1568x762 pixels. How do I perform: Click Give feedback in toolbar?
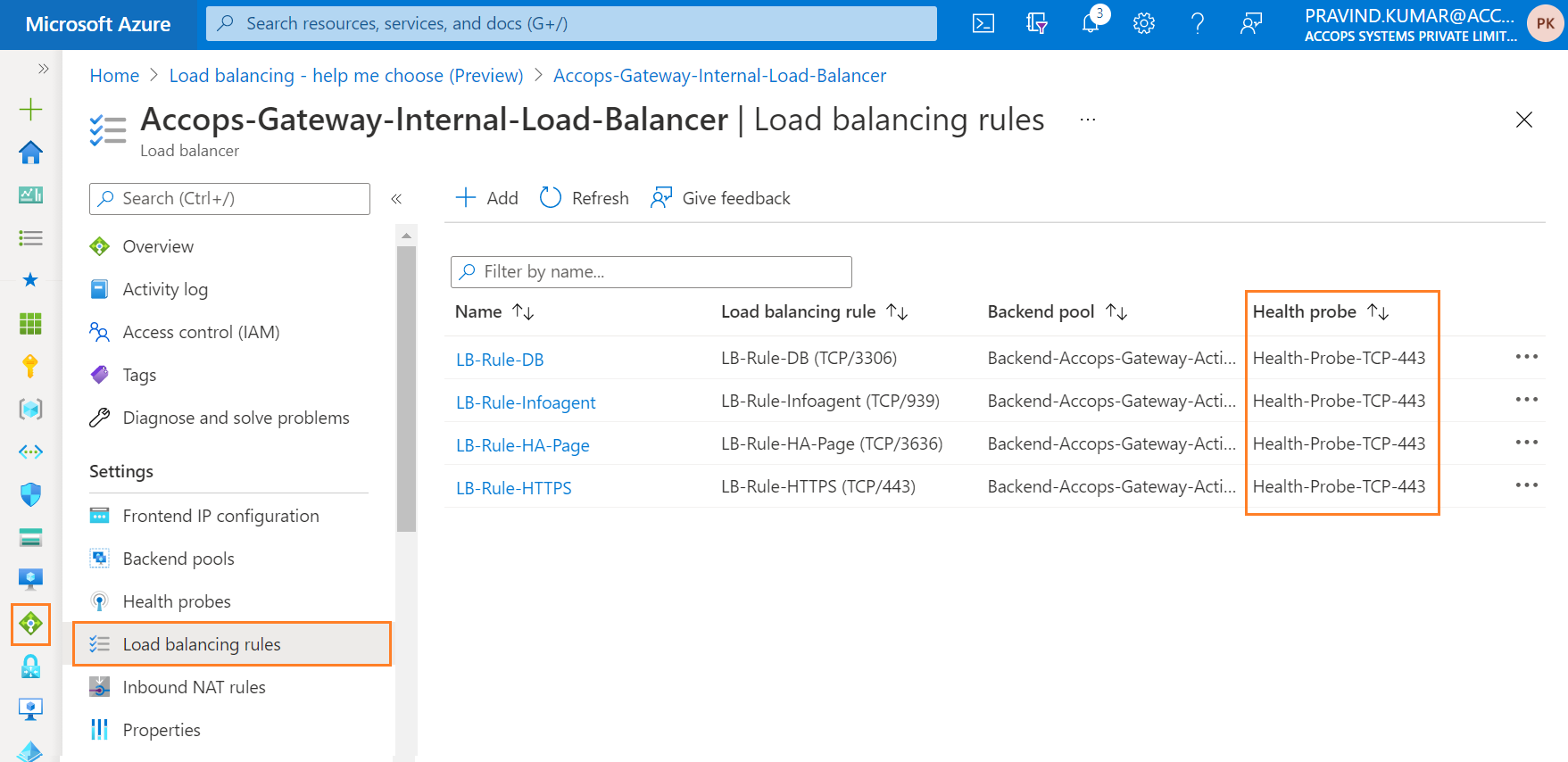pos(720,198)
